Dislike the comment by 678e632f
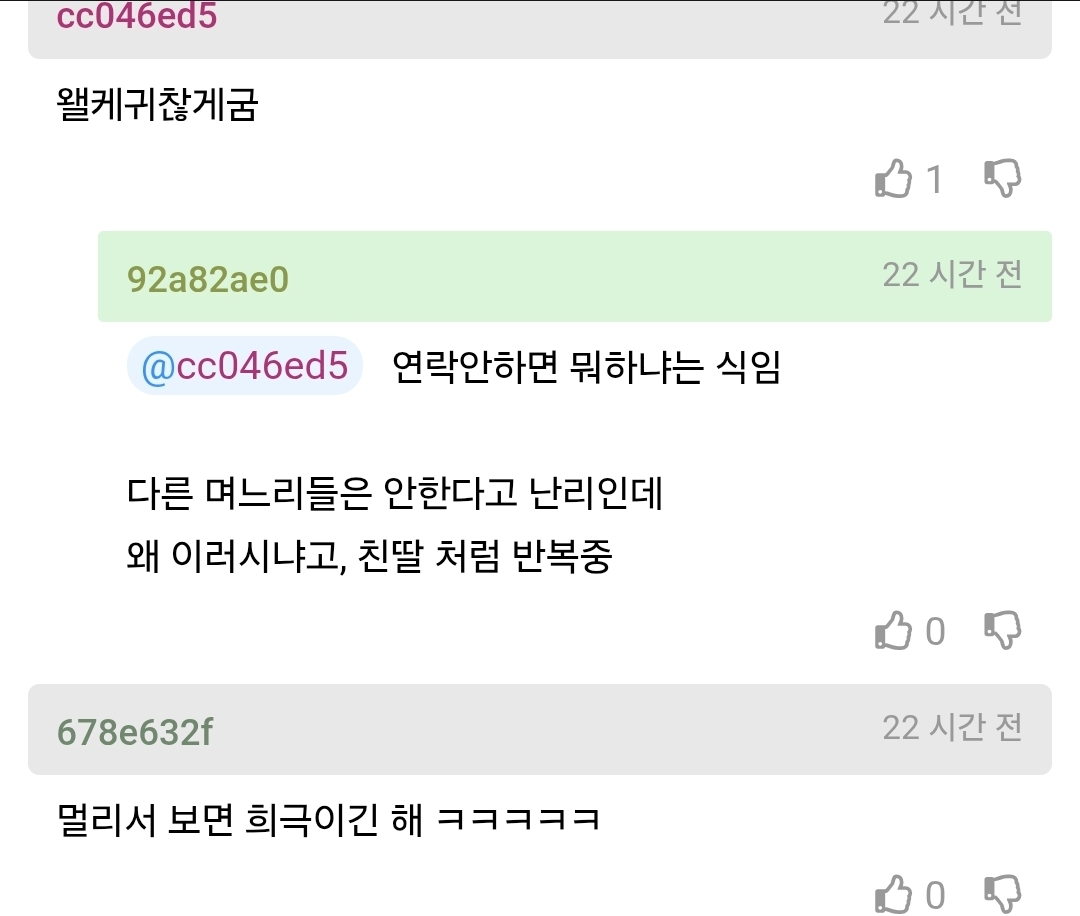The width and height of the screenshot is (1080, 916). click(x=1002, y=894)
